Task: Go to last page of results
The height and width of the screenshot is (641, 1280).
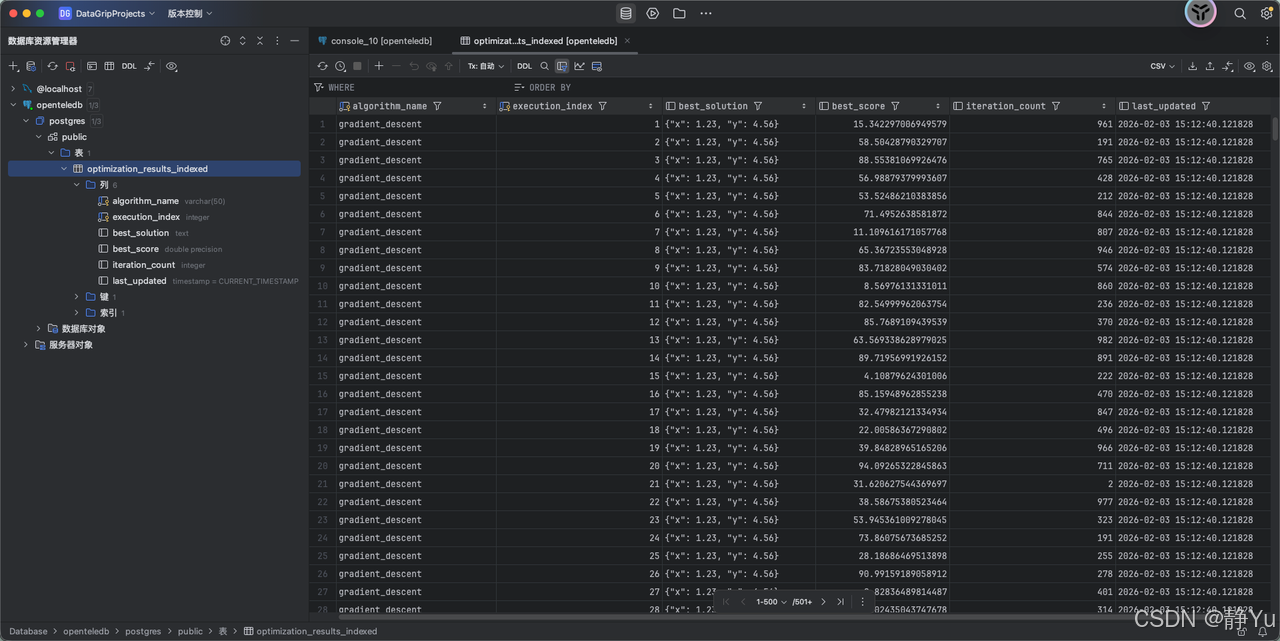Action: click(840, 602)
